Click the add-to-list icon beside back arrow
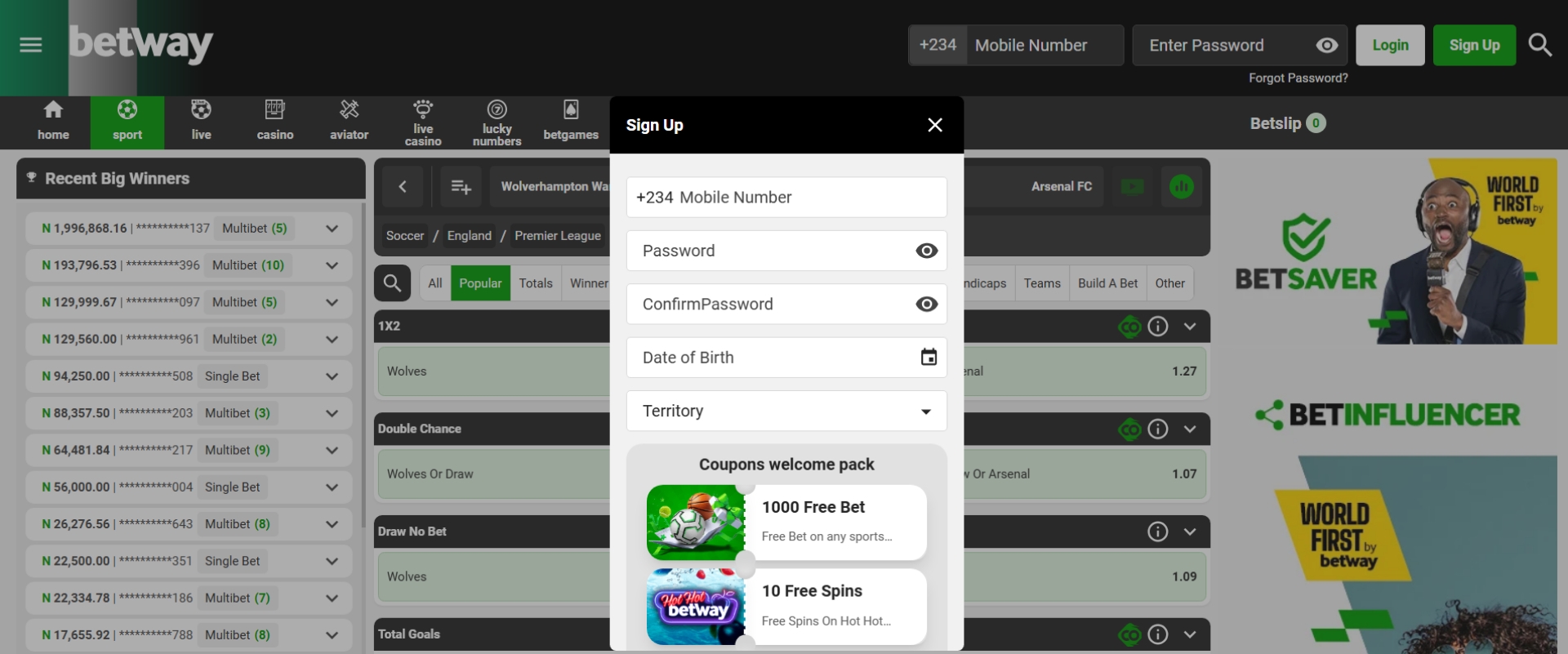 tap(461, 187)
